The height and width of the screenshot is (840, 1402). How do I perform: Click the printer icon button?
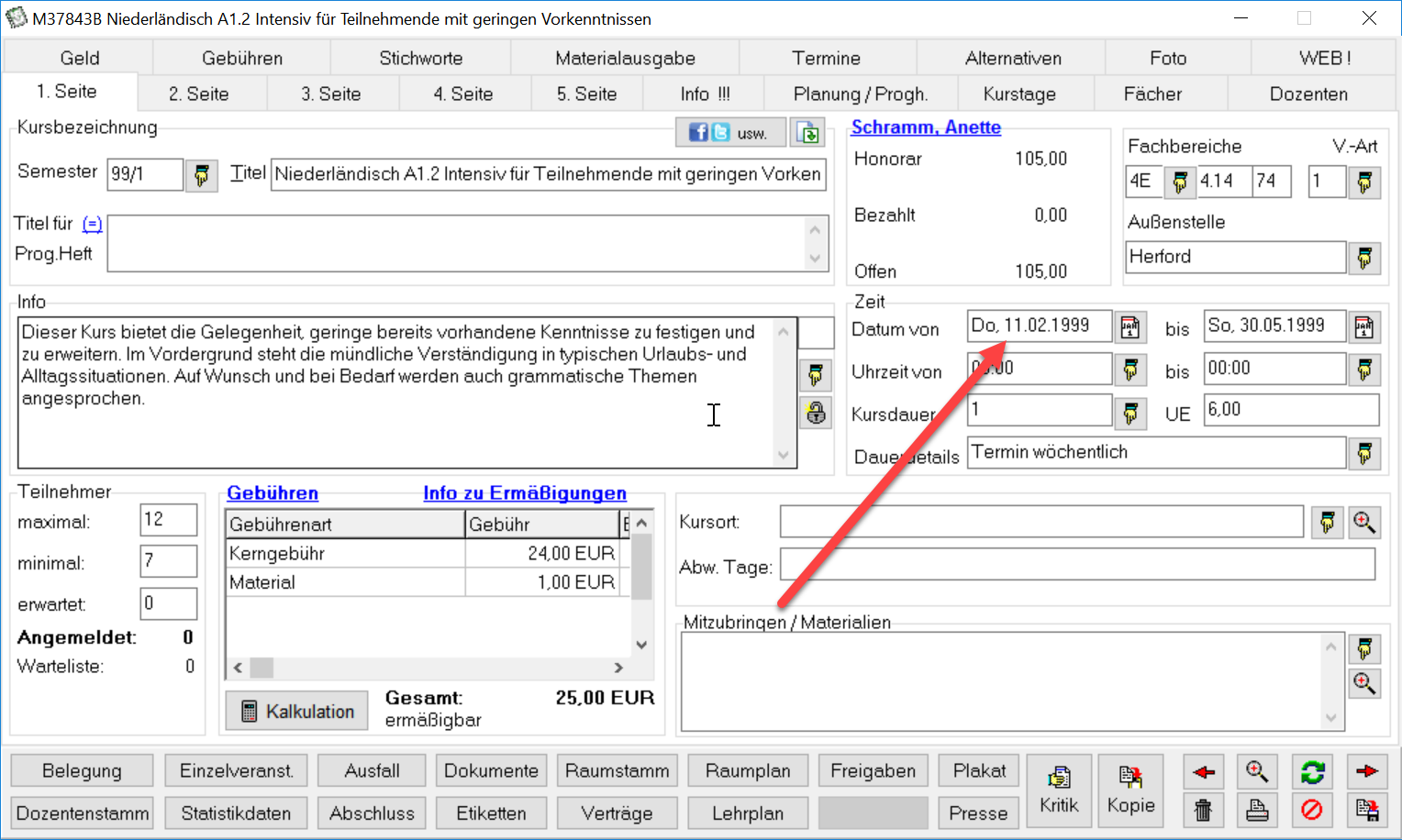[x=1257, y=811]
